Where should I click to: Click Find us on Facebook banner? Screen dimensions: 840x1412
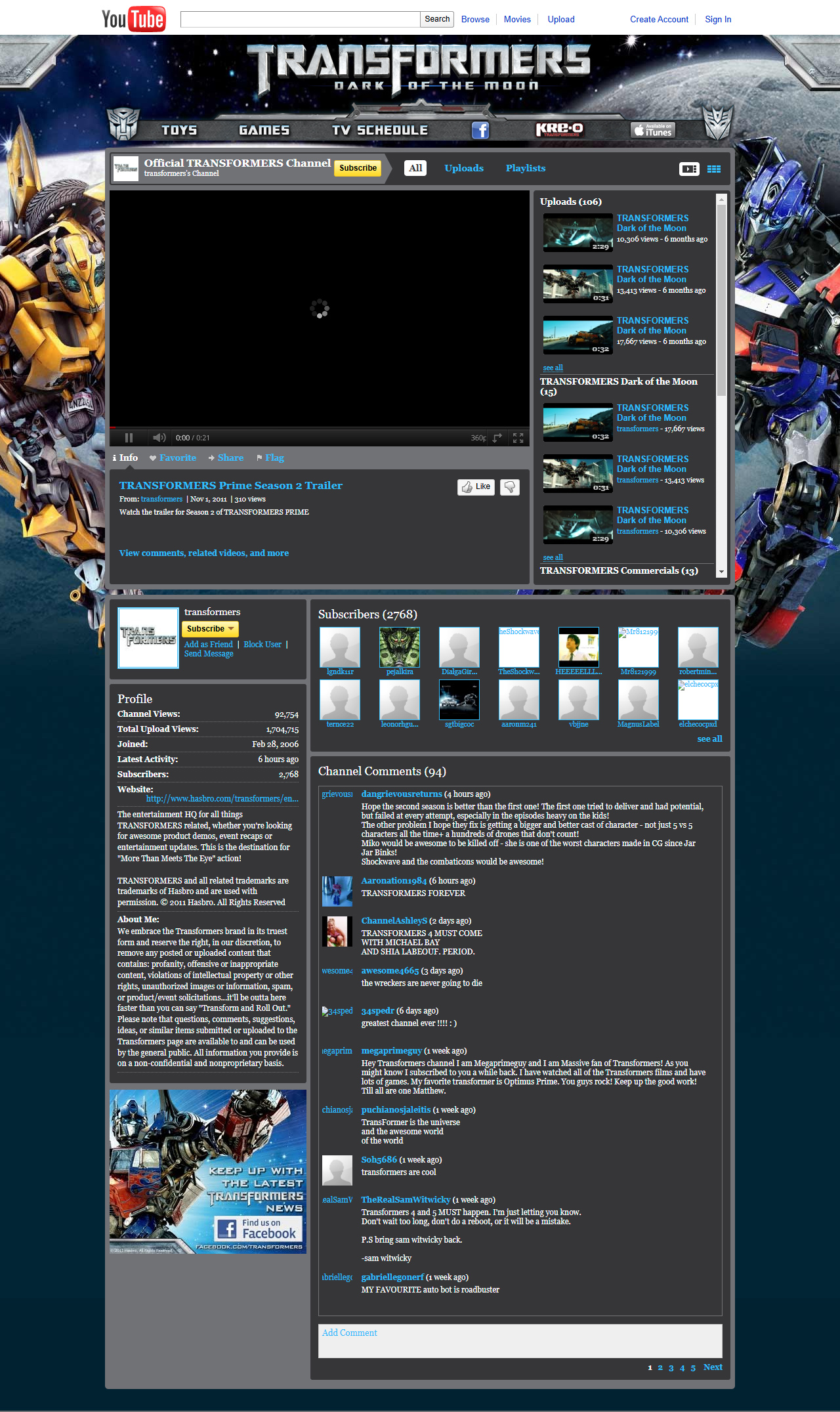(259, 1228)
